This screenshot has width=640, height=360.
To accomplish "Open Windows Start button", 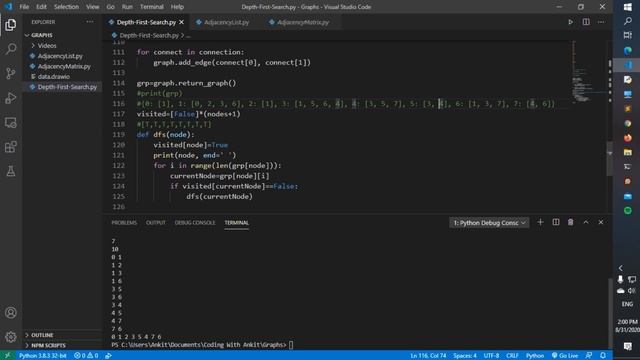I will [627, 7].
